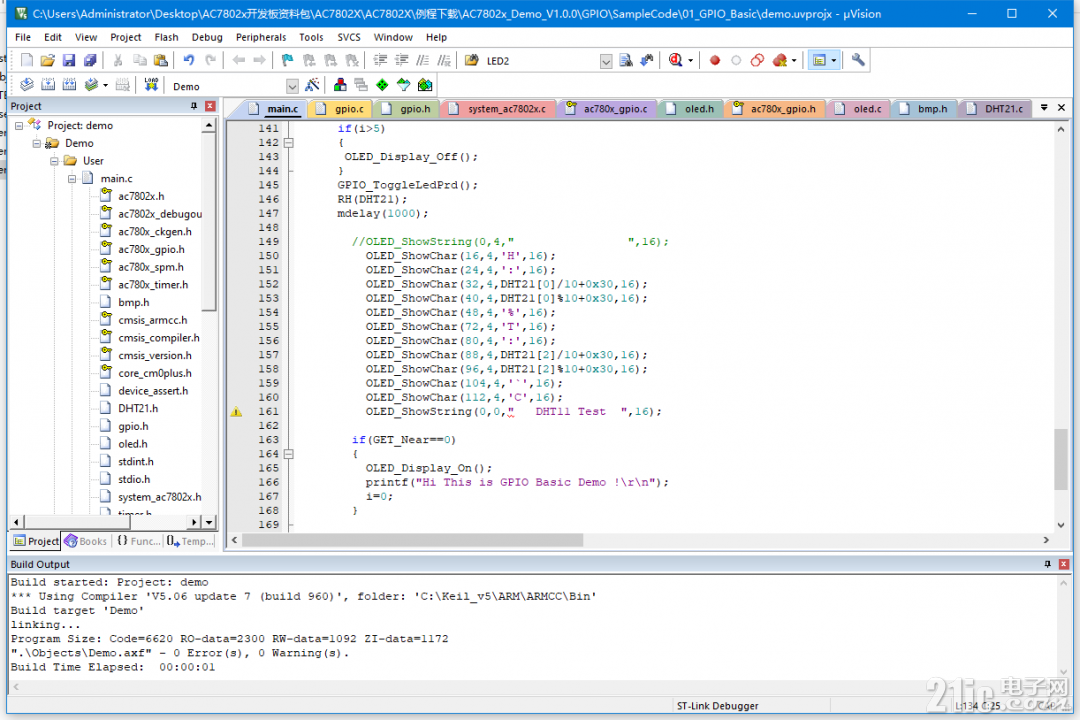
Task: Open Manage Project Items icon
Action: coord(340,85)
